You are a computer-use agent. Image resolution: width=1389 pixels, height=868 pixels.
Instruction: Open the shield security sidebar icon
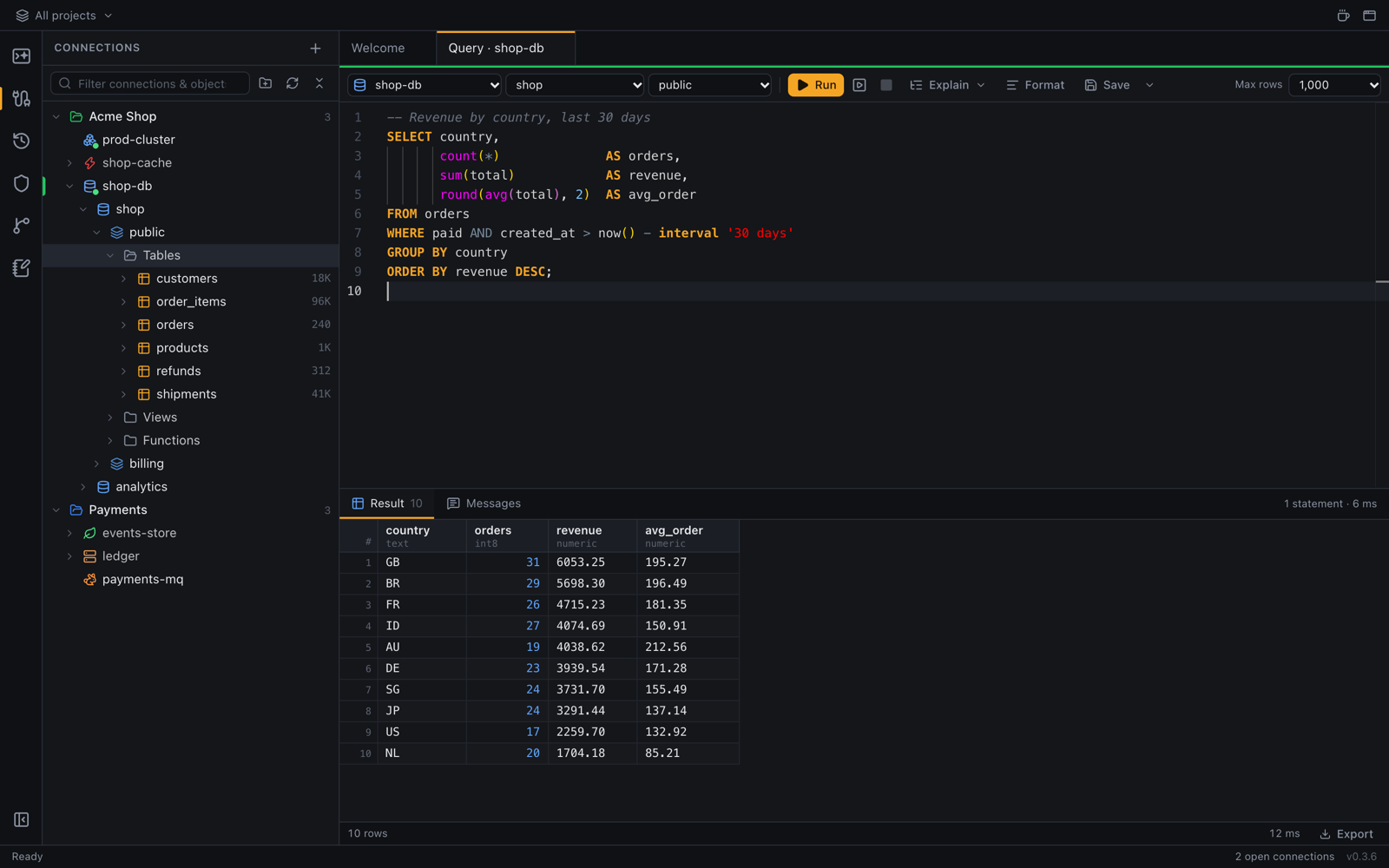(22, 183)
